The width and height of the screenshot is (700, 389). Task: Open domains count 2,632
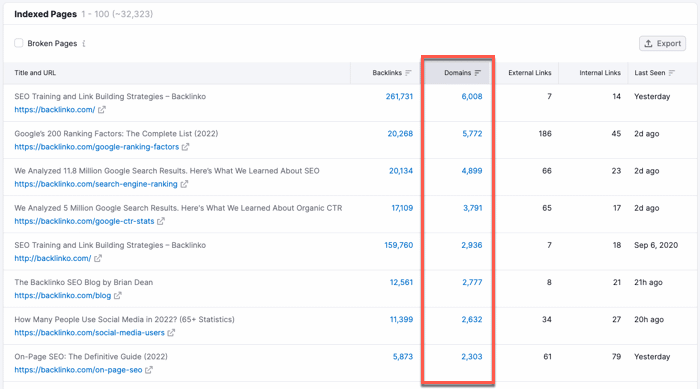tap(472, 319)
